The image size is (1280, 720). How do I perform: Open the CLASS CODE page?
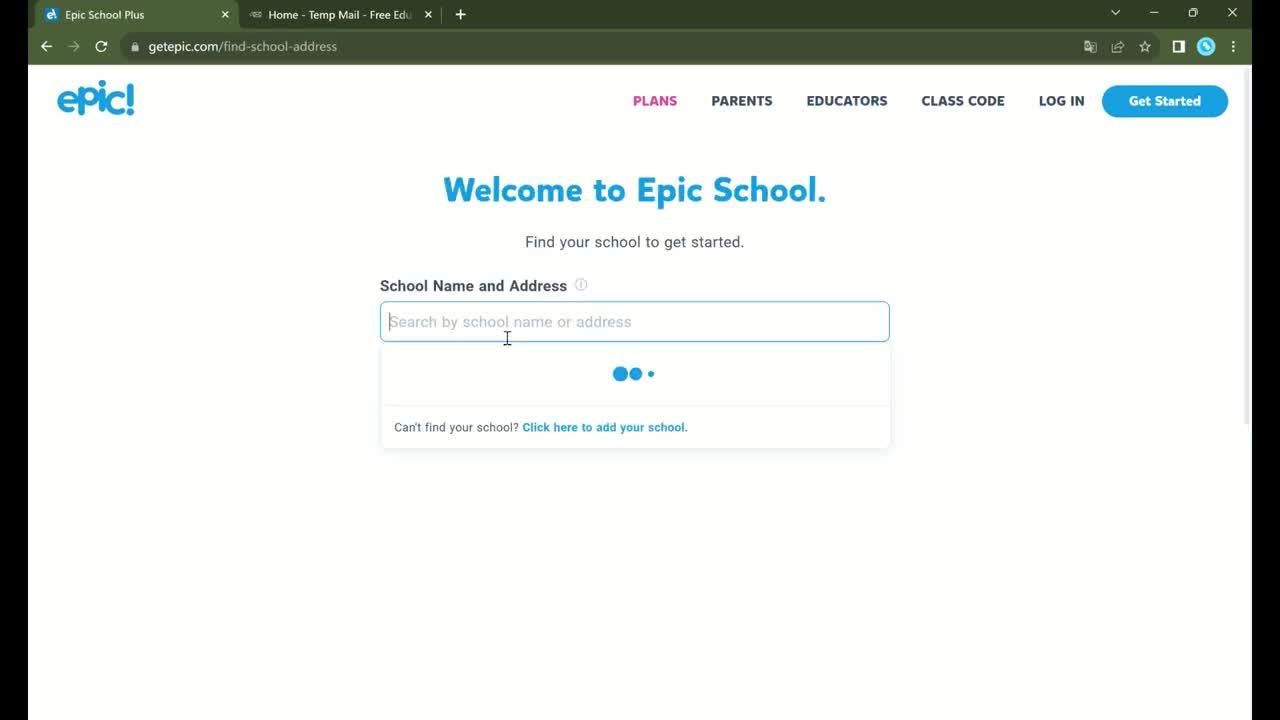pos(962,100)
